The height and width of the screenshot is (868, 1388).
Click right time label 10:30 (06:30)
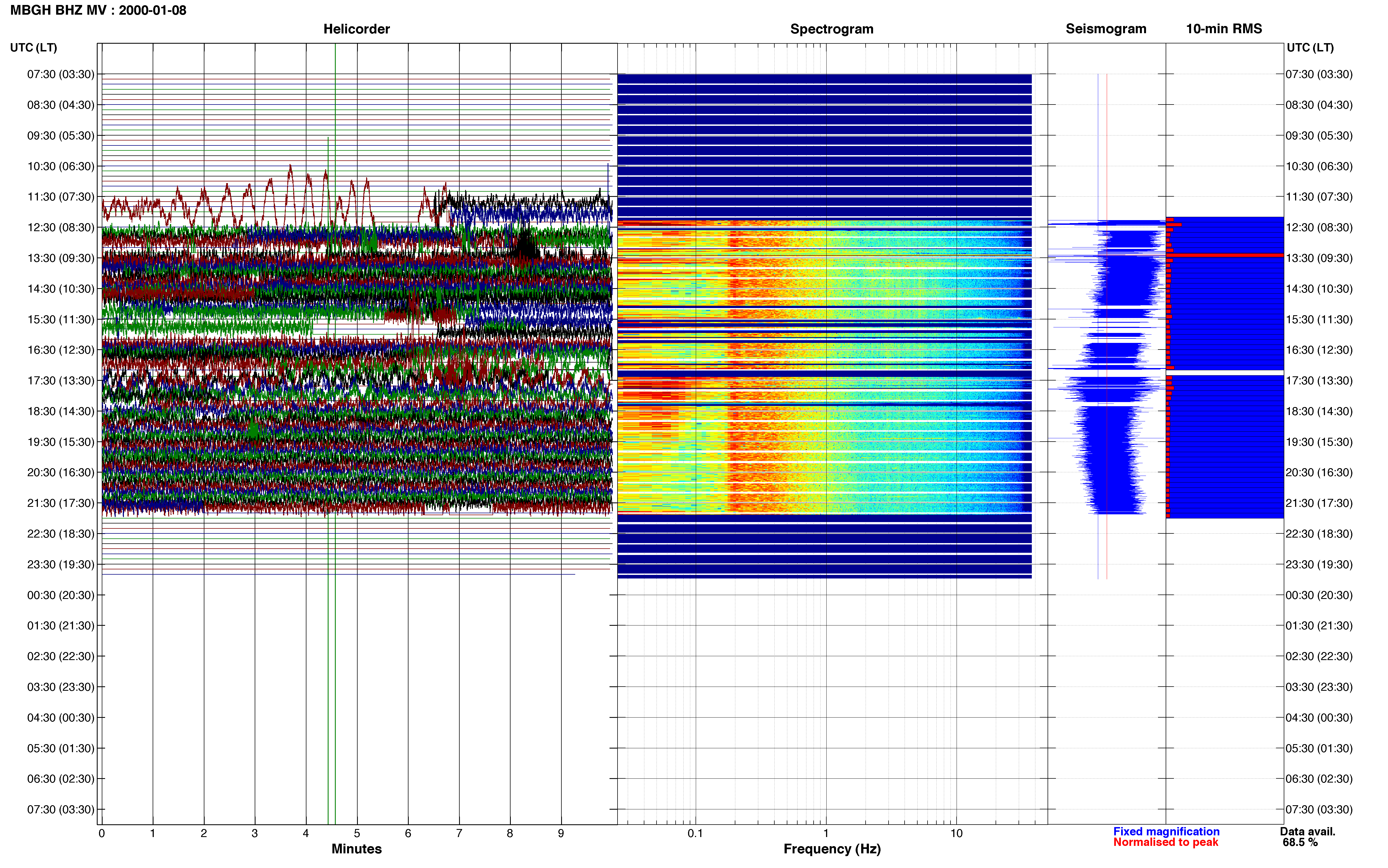1319,166
